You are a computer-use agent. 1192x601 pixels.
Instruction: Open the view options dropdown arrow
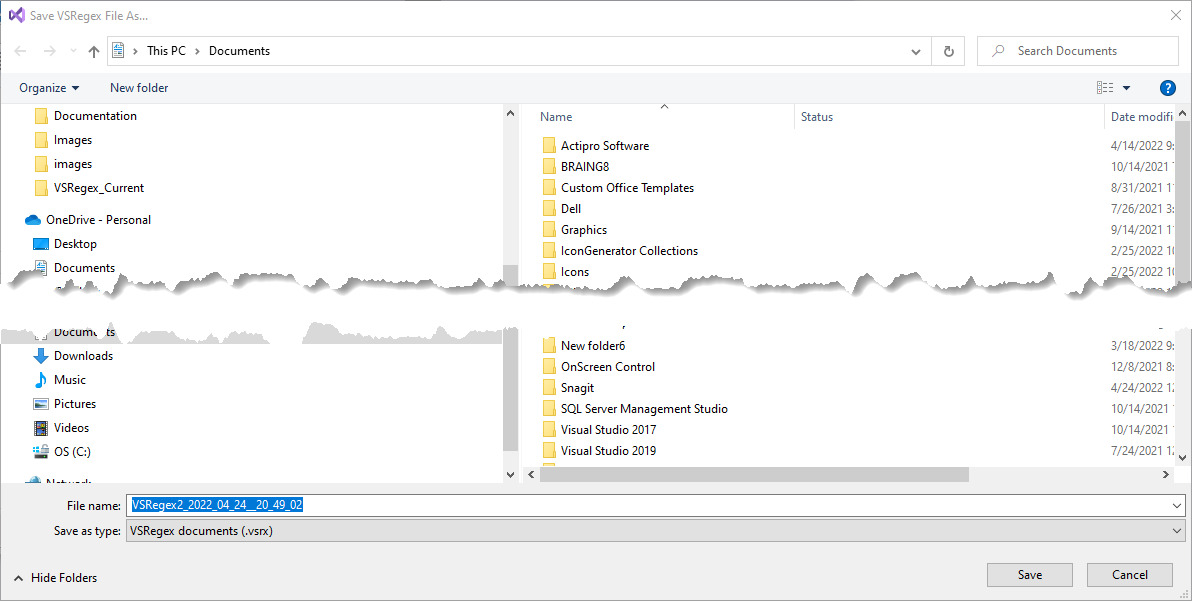click(x=1127, y=88)
